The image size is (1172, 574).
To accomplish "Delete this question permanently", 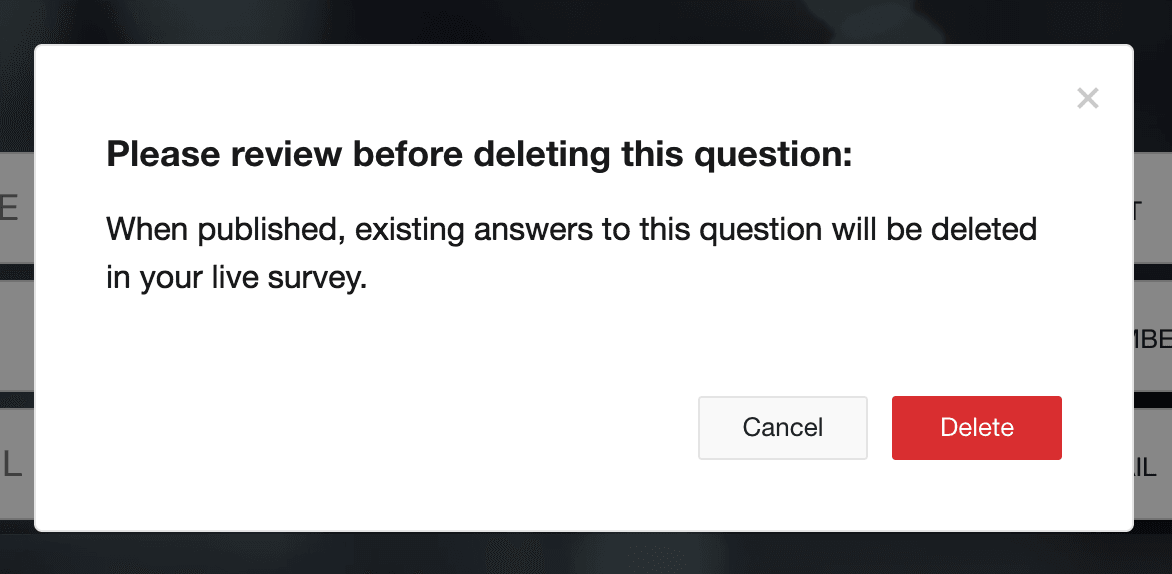I will coord(977,428).
